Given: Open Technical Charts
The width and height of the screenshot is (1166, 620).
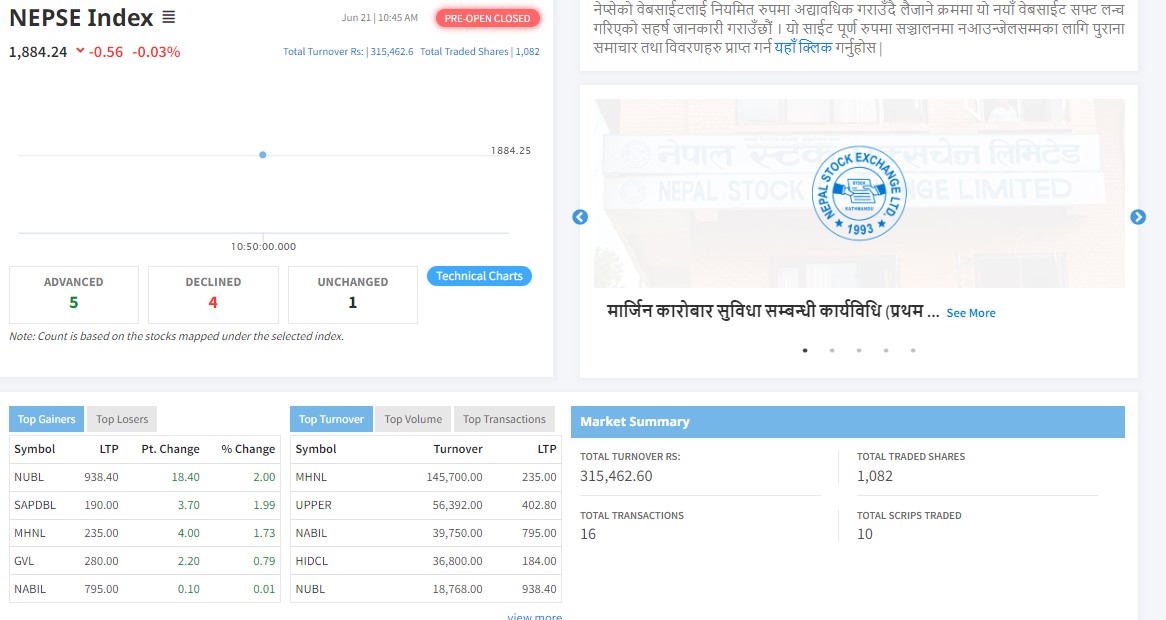Looking at the screenshot, I should pyautogui.click(x=479, y=276).
